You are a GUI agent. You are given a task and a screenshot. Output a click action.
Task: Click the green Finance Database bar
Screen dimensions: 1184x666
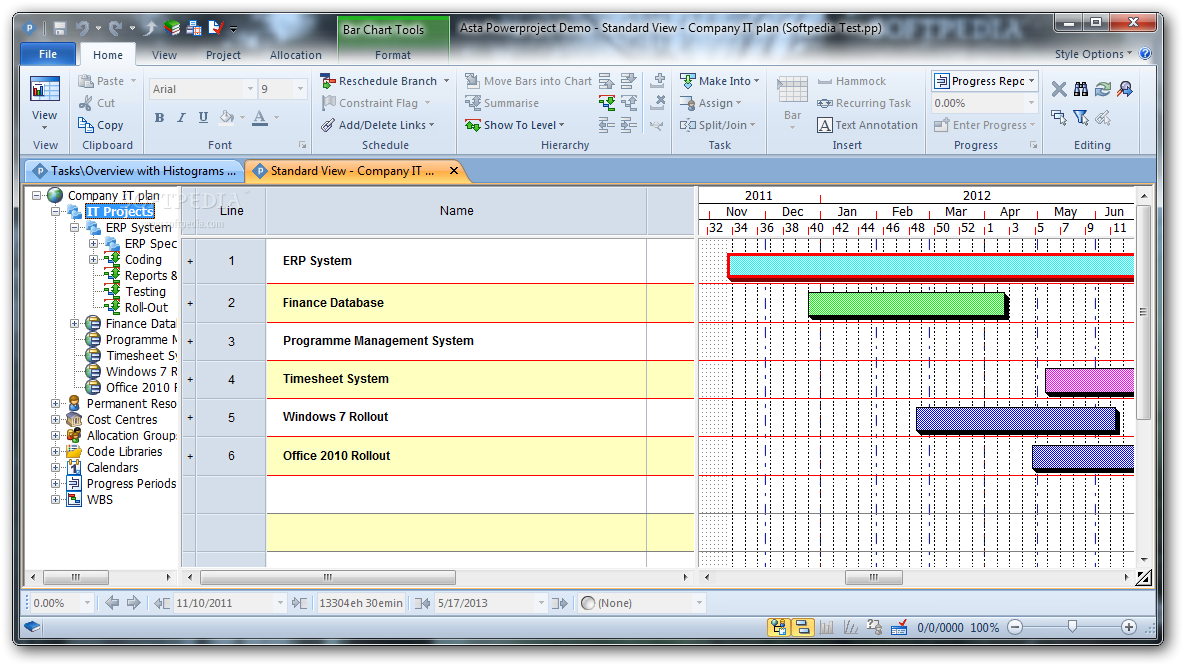pyautogui.click(x=907, y=304)
